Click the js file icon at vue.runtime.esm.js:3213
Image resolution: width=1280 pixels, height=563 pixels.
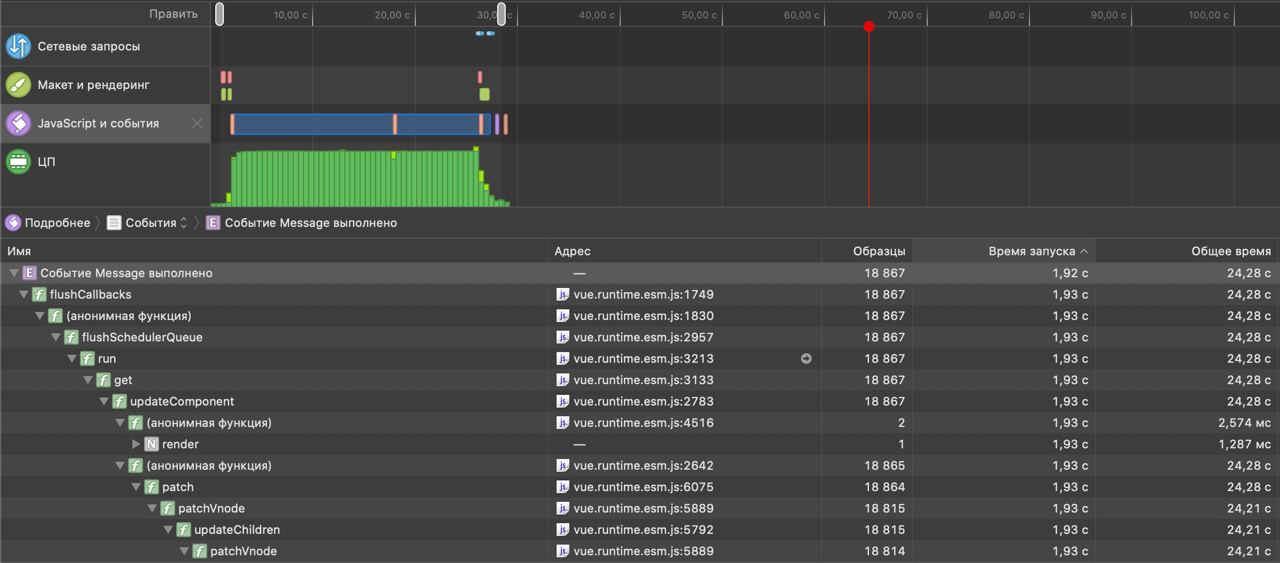(563, 359)
